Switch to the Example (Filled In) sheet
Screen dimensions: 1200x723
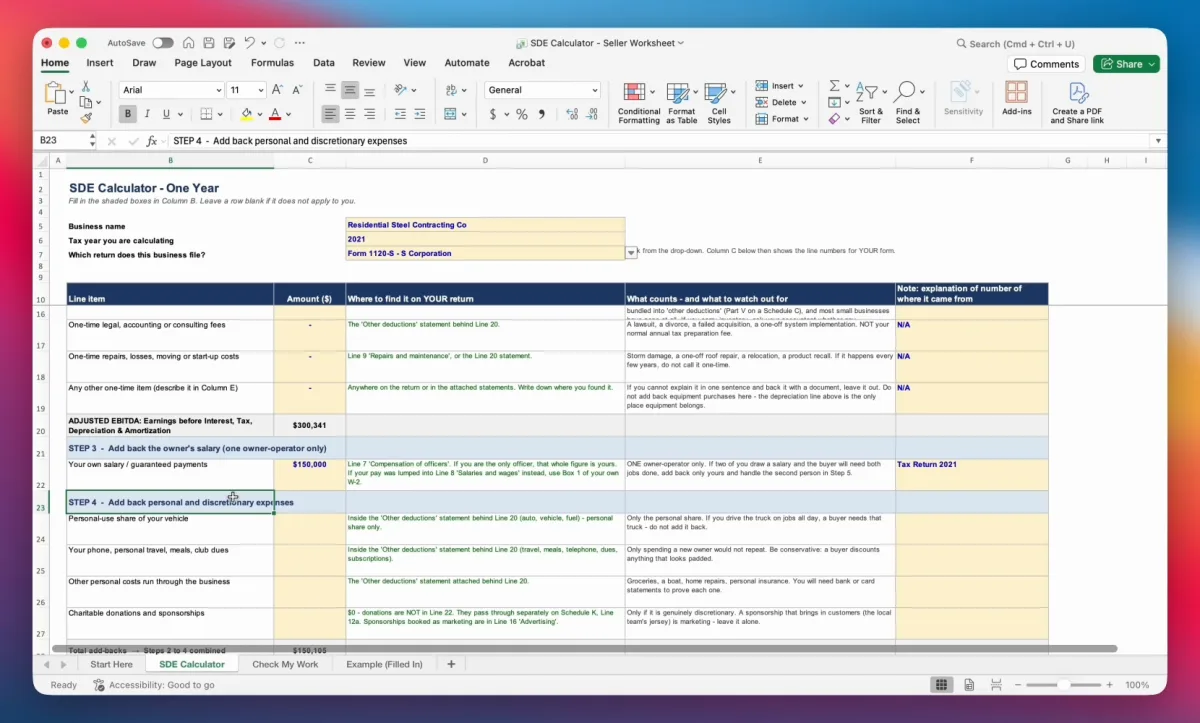point(384,664)
